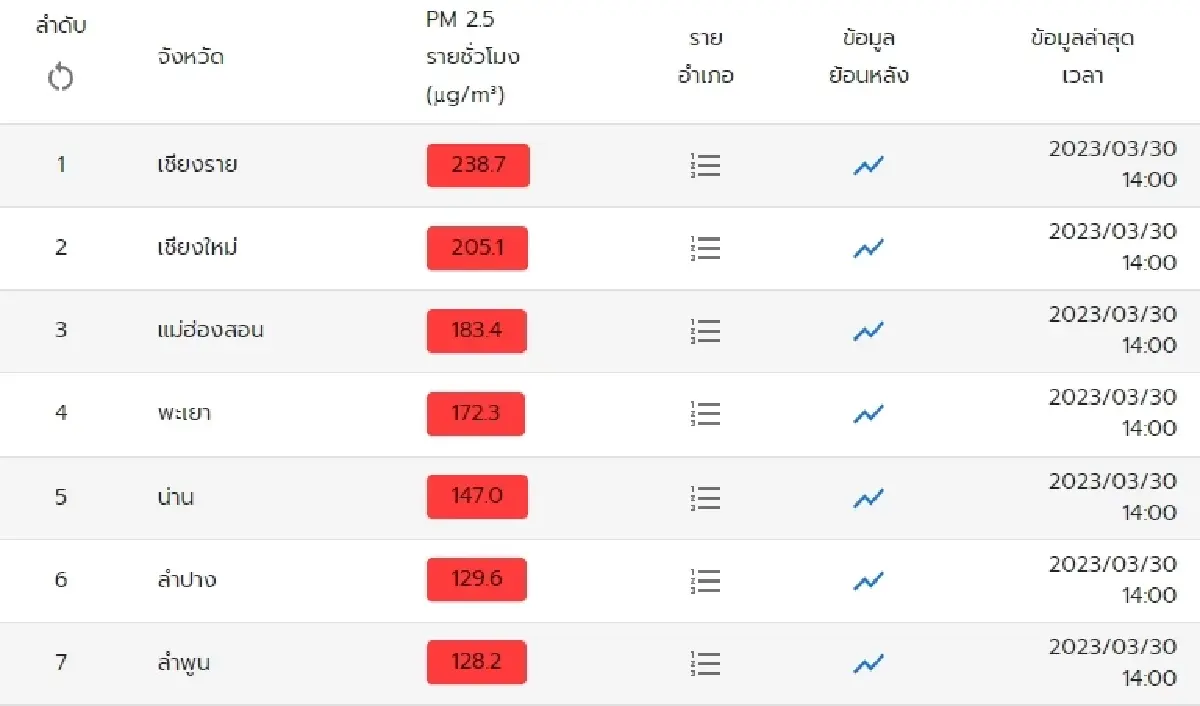The height and width of the screenshot is (706, 1200).
Task: Select the red PM2.5 value 205.1 for เชียงใหม่
Action: click(477, 248)
